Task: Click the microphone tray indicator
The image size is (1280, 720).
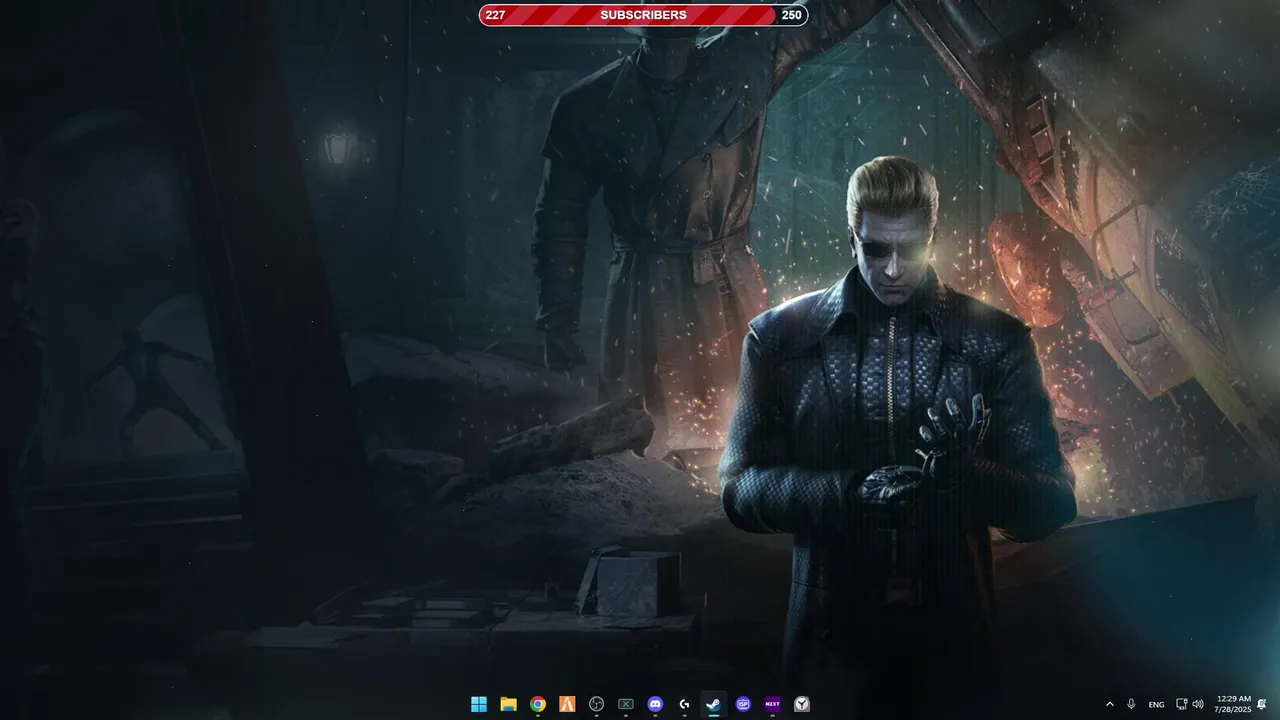Action: [x=1131, y=704]
